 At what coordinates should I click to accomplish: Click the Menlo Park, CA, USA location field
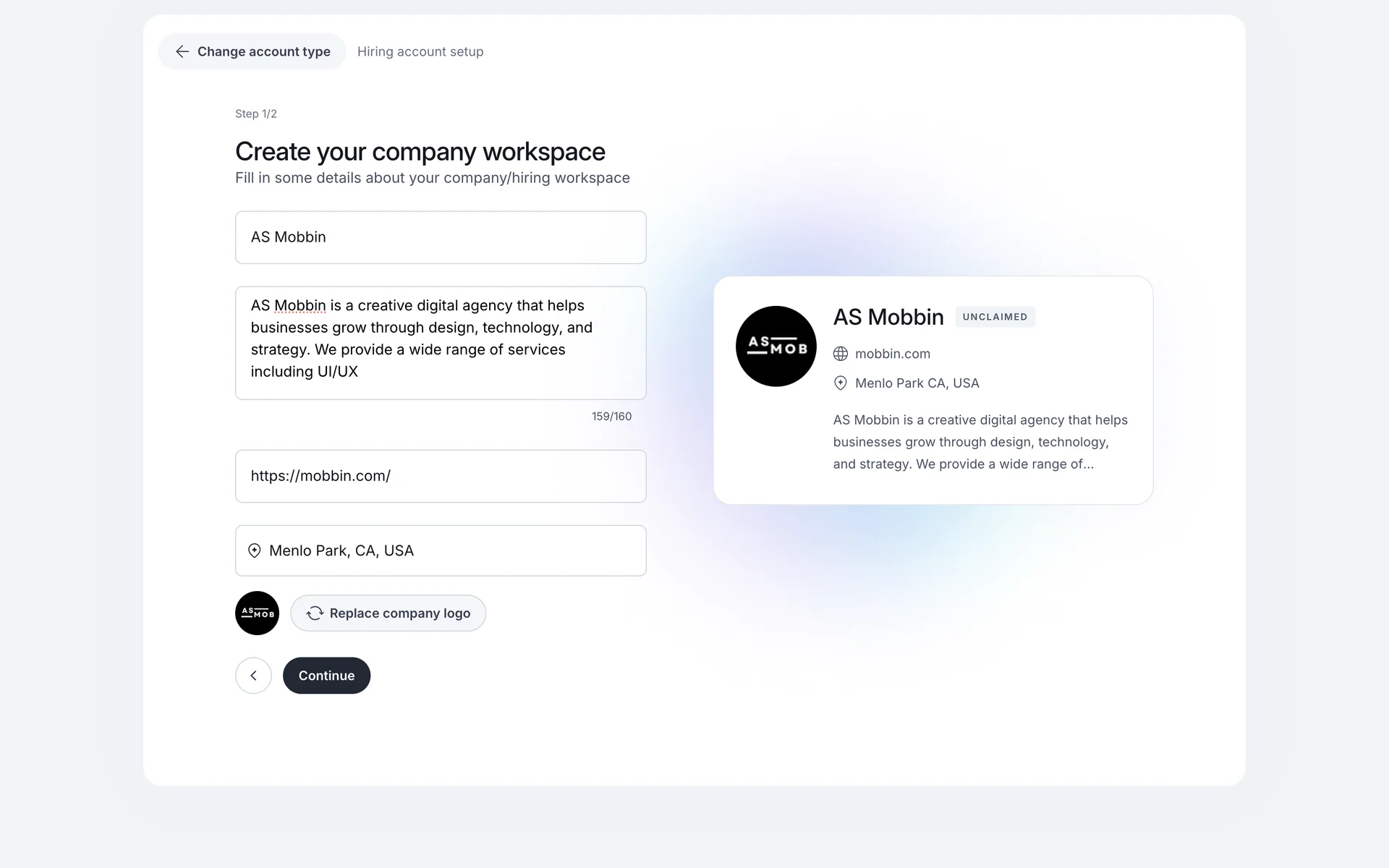pos(449,550)
